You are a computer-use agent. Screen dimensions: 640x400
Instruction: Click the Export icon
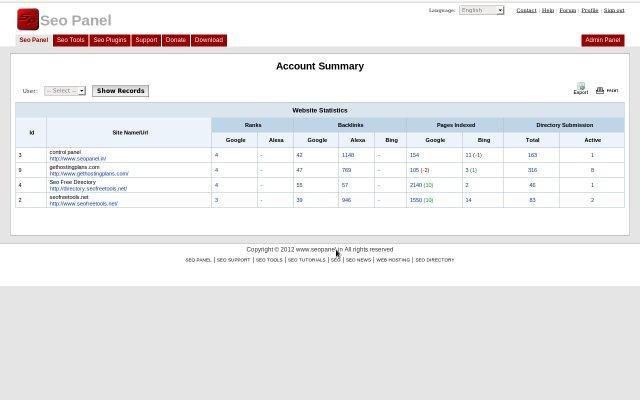581,88
